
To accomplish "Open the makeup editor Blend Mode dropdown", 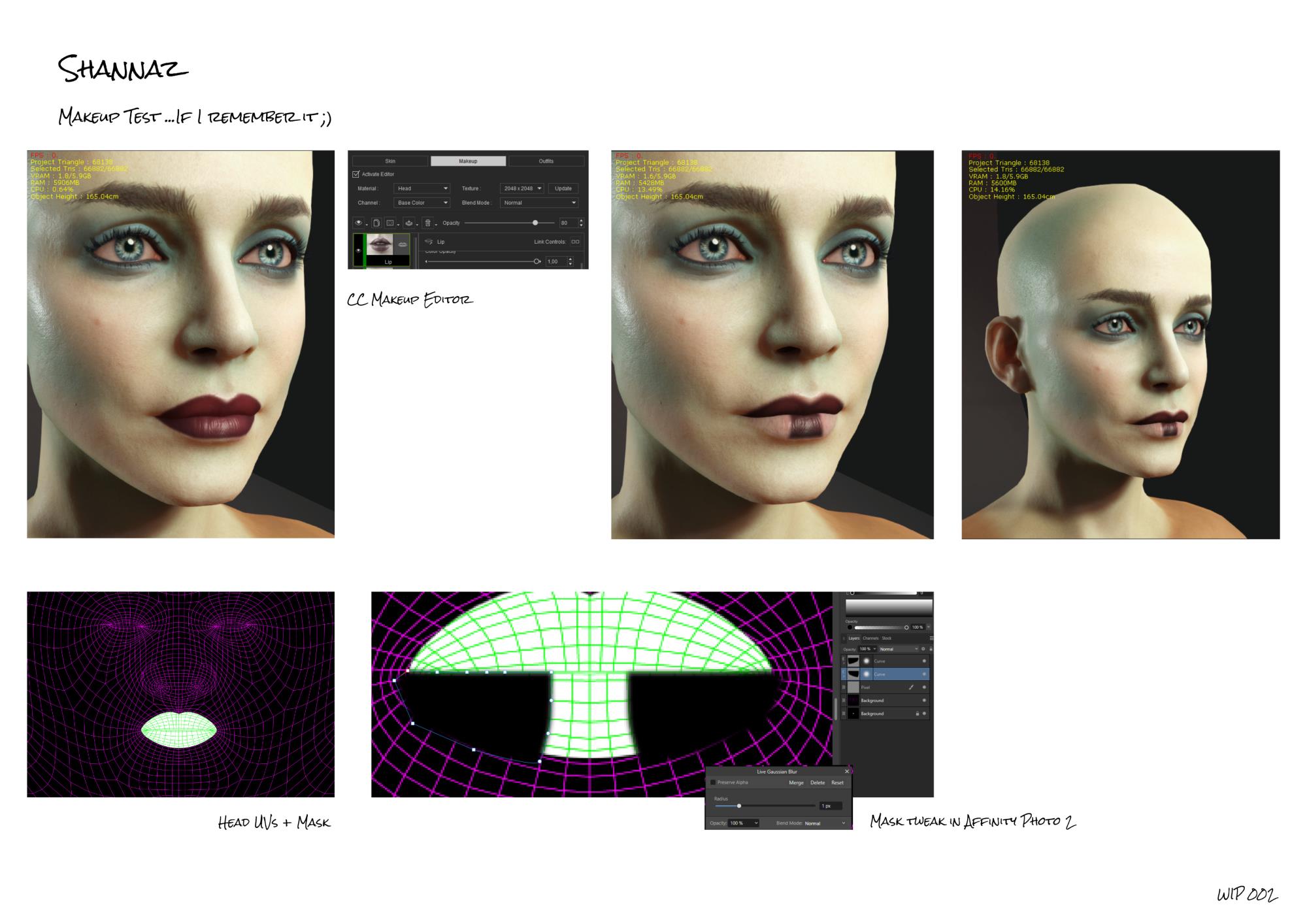I will 539,203.
